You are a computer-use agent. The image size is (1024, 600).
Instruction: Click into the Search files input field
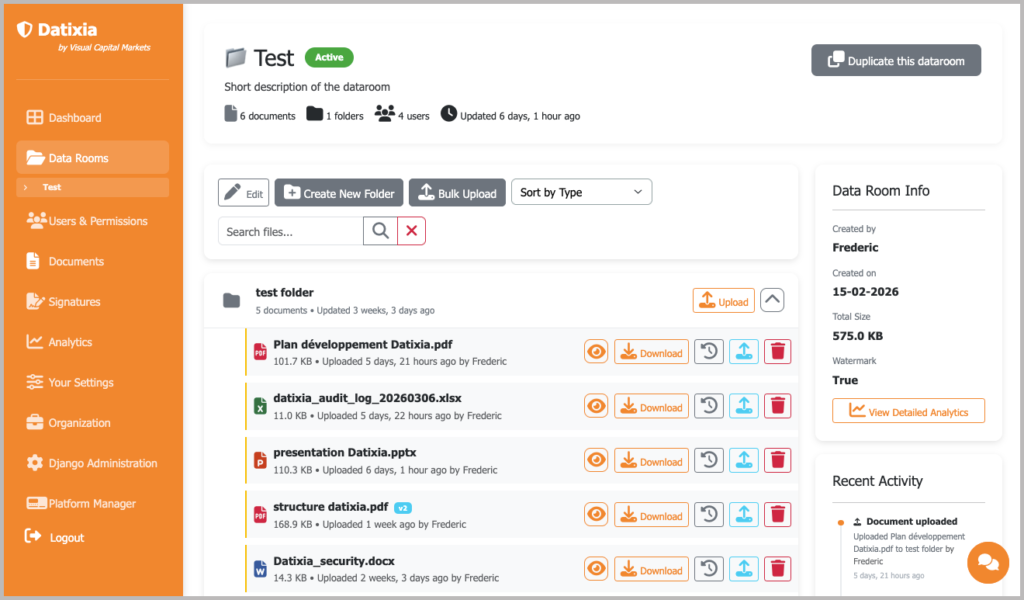290,231
